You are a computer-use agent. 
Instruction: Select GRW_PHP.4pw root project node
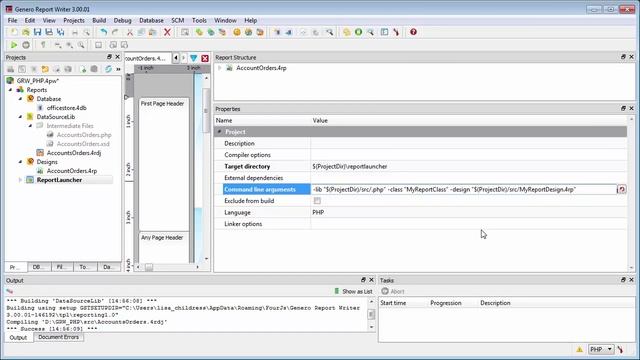[38, 81]
